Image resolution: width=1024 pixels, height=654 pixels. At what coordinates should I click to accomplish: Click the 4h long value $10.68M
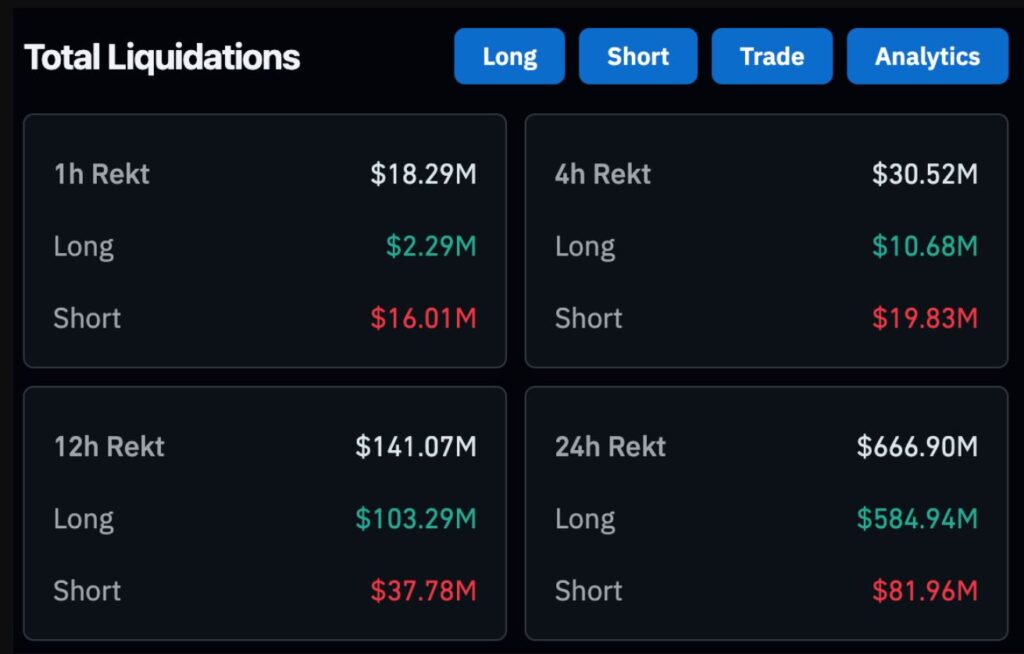click(x=924, y=246)
